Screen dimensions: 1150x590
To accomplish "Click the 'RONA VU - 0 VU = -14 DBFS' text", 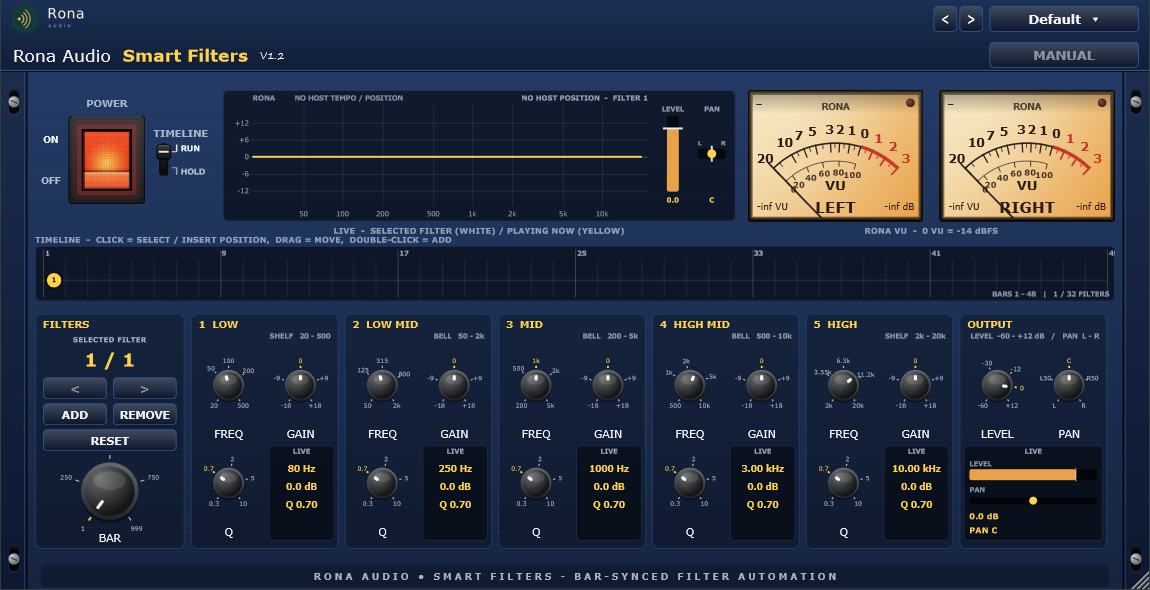I will [931, 230].
